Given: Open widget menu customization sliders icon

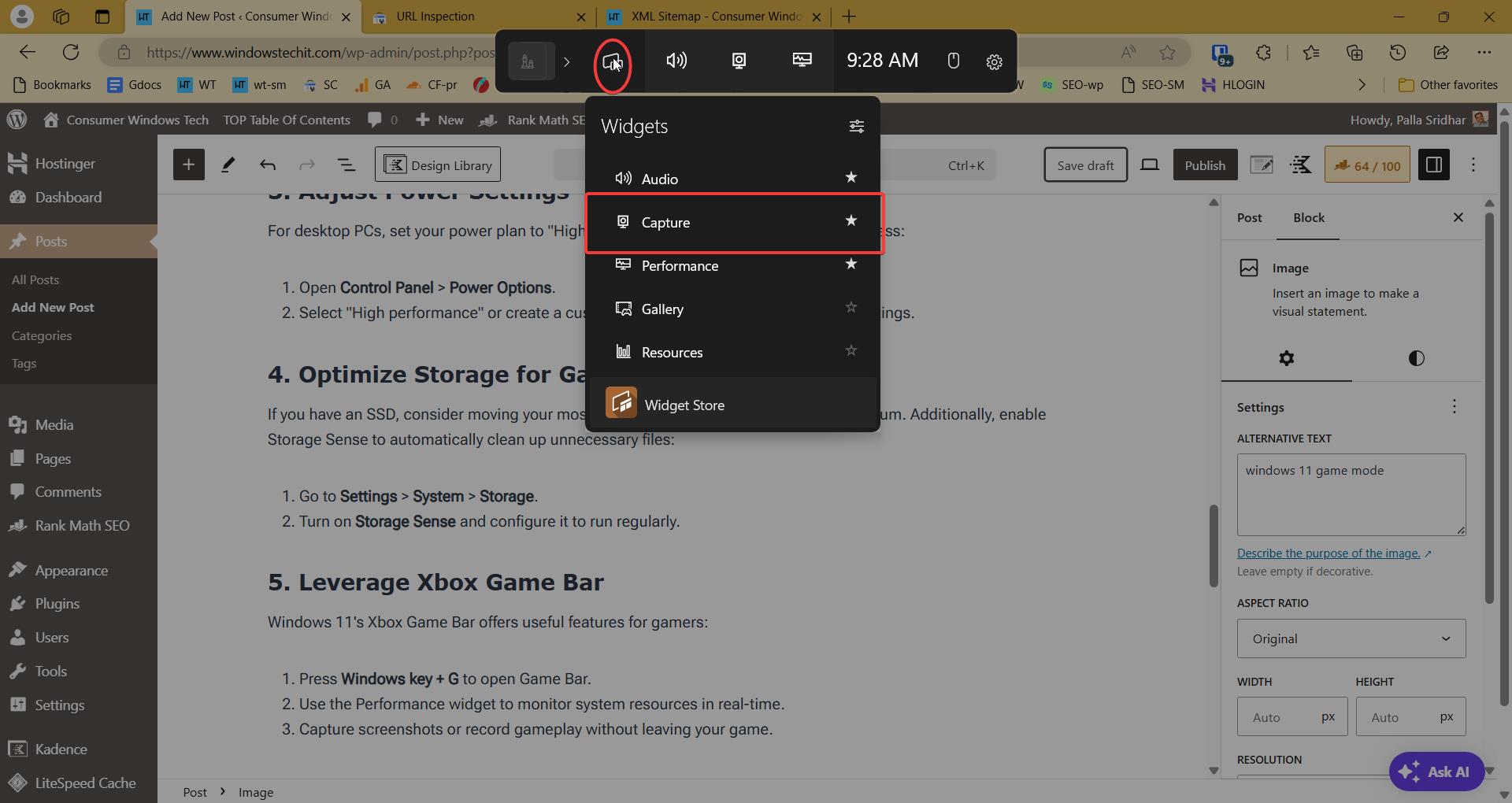Looking at the screenshot, I should pos(857,126).
